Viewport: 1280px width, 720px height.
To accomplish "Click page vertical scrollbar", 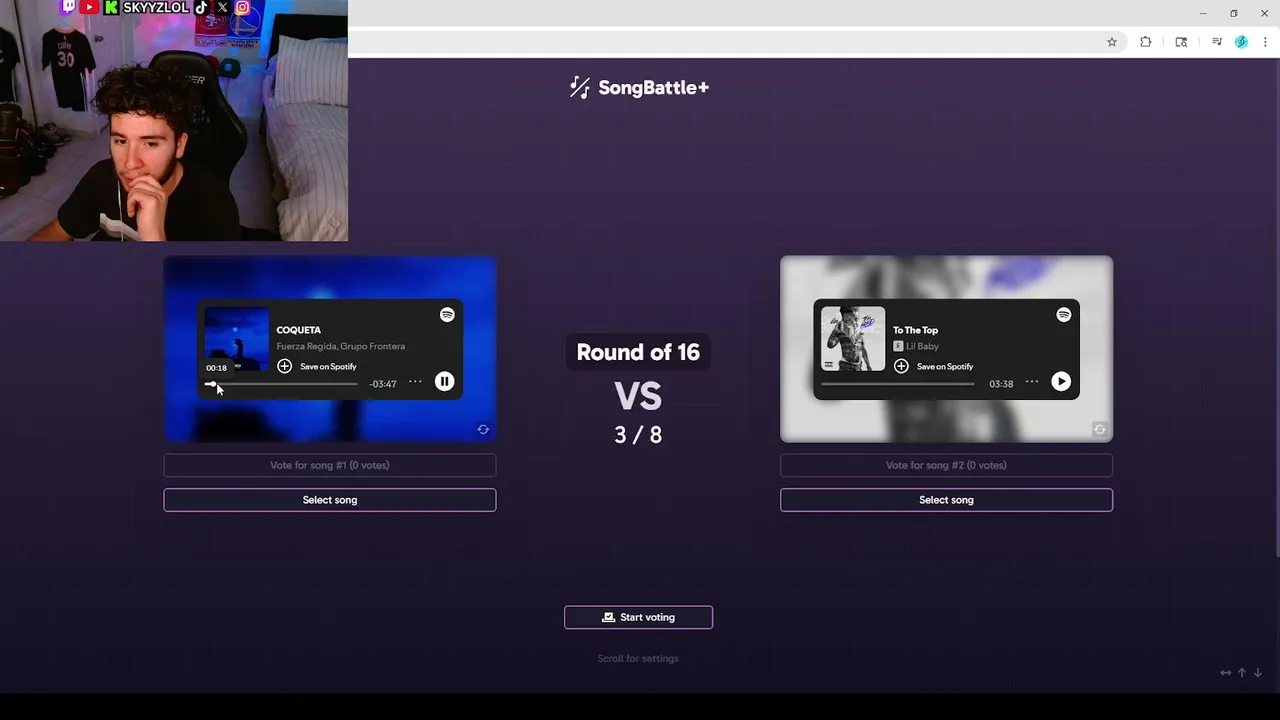I will [x=1277, y=306].
